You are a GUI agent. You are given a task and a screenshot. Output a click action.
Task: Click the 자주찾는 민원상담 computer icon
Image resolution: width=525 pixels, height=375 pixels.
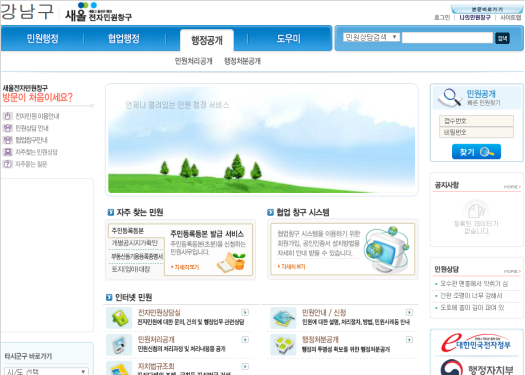click(x=7, y=152)
